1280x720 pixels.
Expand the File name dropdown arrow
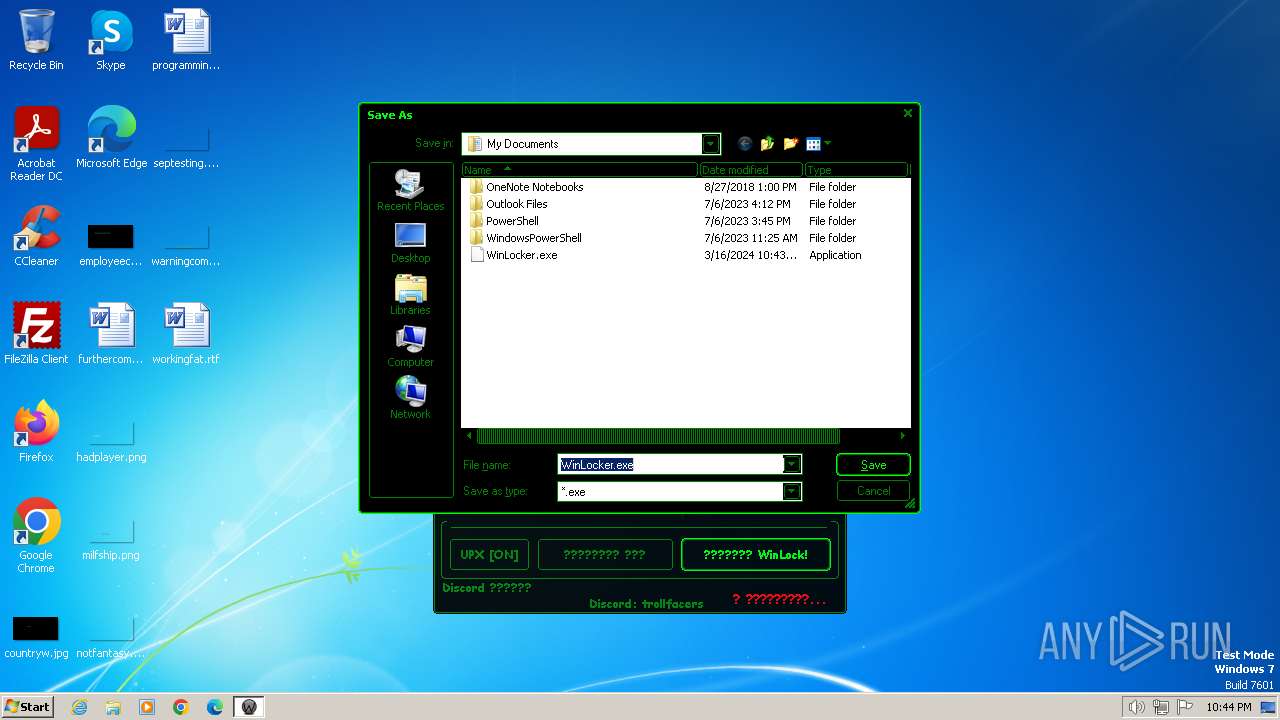point(792,464)
